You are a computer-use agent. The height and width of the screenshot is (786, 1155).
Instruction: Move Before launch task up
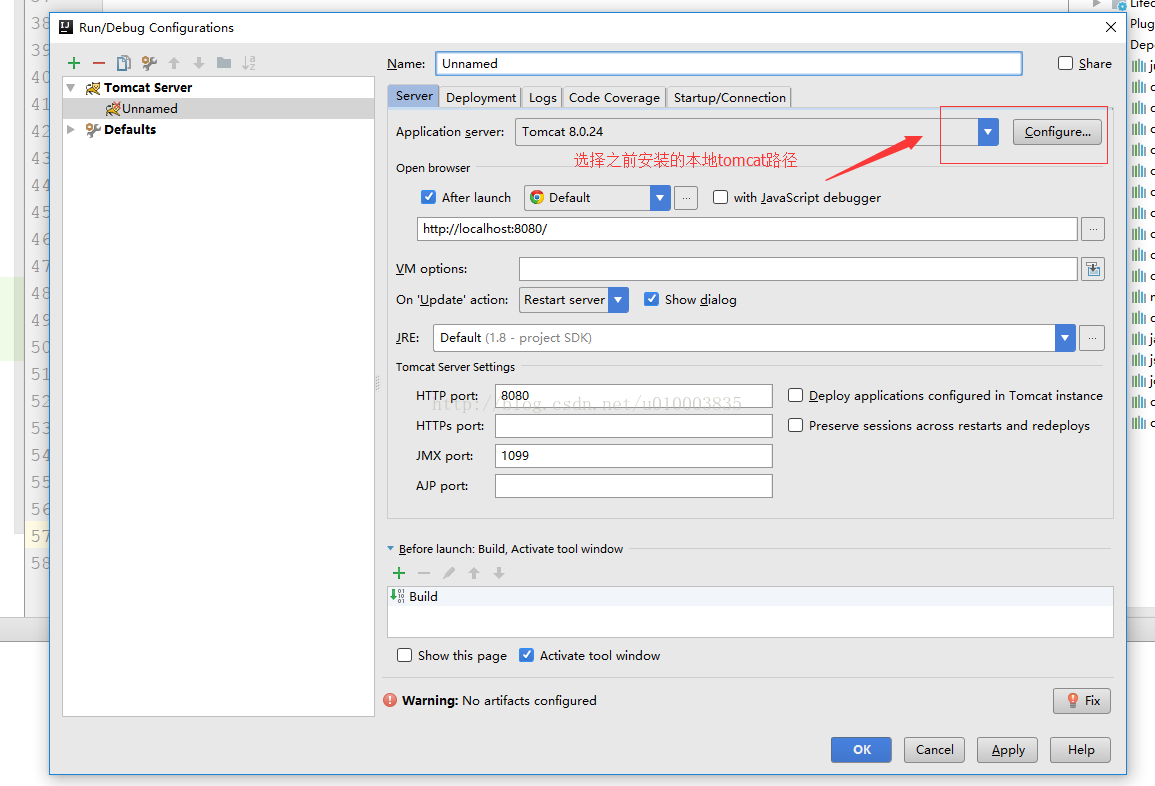[474, 573]
